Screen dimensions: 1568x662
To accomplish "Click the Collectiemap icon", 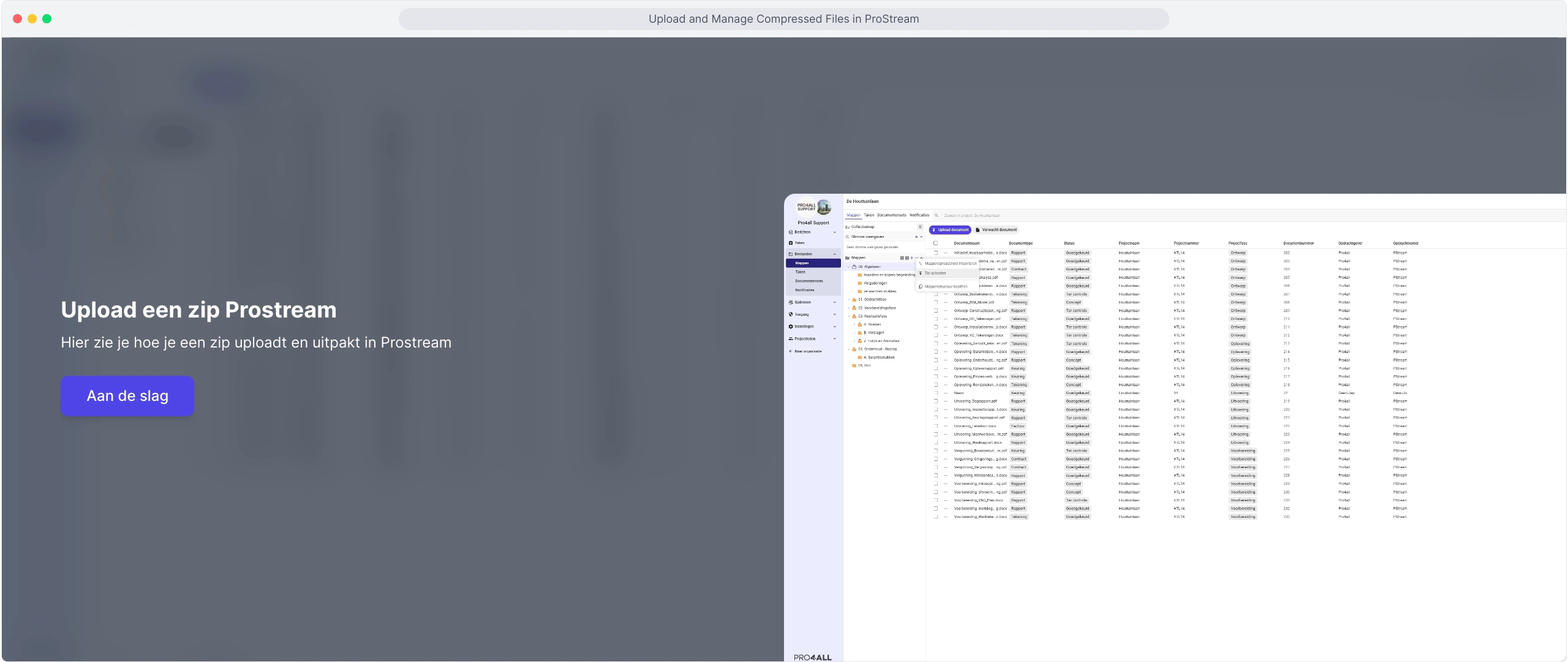I will click(848, 227).
